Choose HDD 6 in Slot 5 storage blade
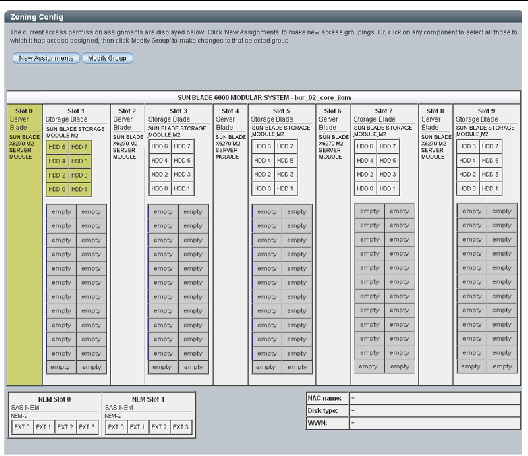The height and width of the screenshot is (456, 528). (263, 146)
